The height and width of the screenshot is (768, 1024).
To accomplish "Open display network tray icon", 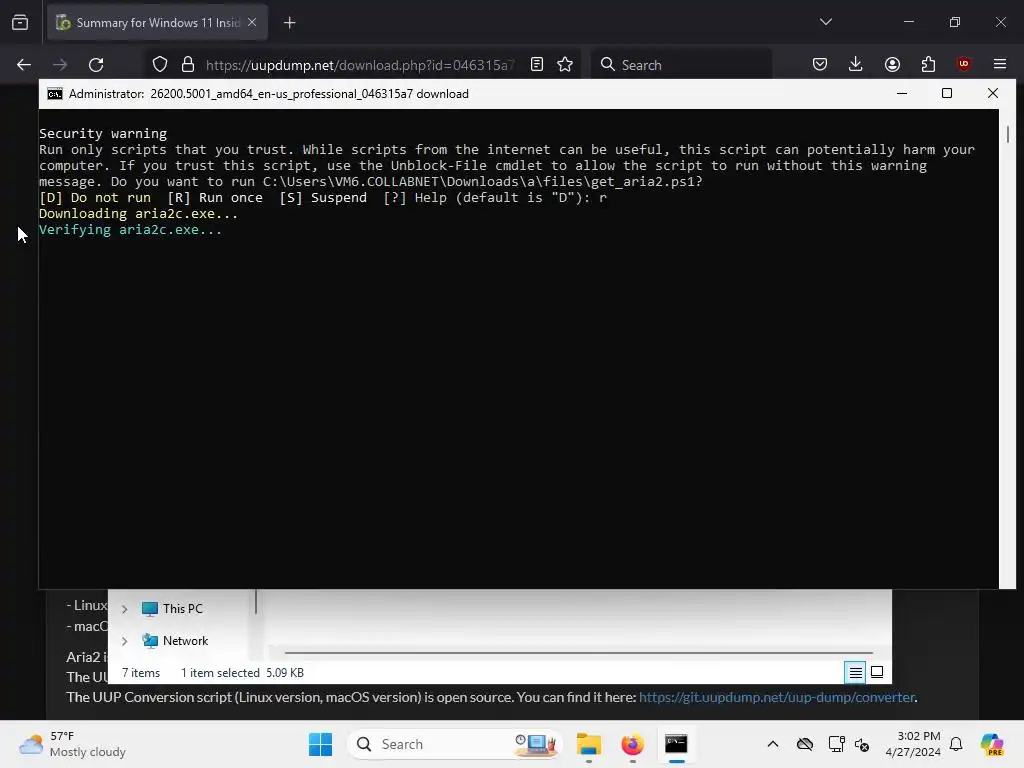I will point(836,744).
